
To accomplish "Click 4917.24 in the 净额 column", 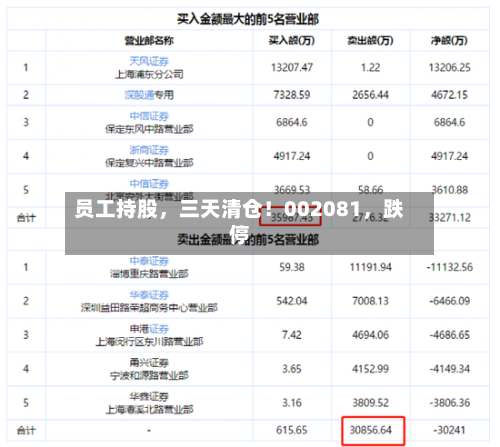I will click(449, 156).
